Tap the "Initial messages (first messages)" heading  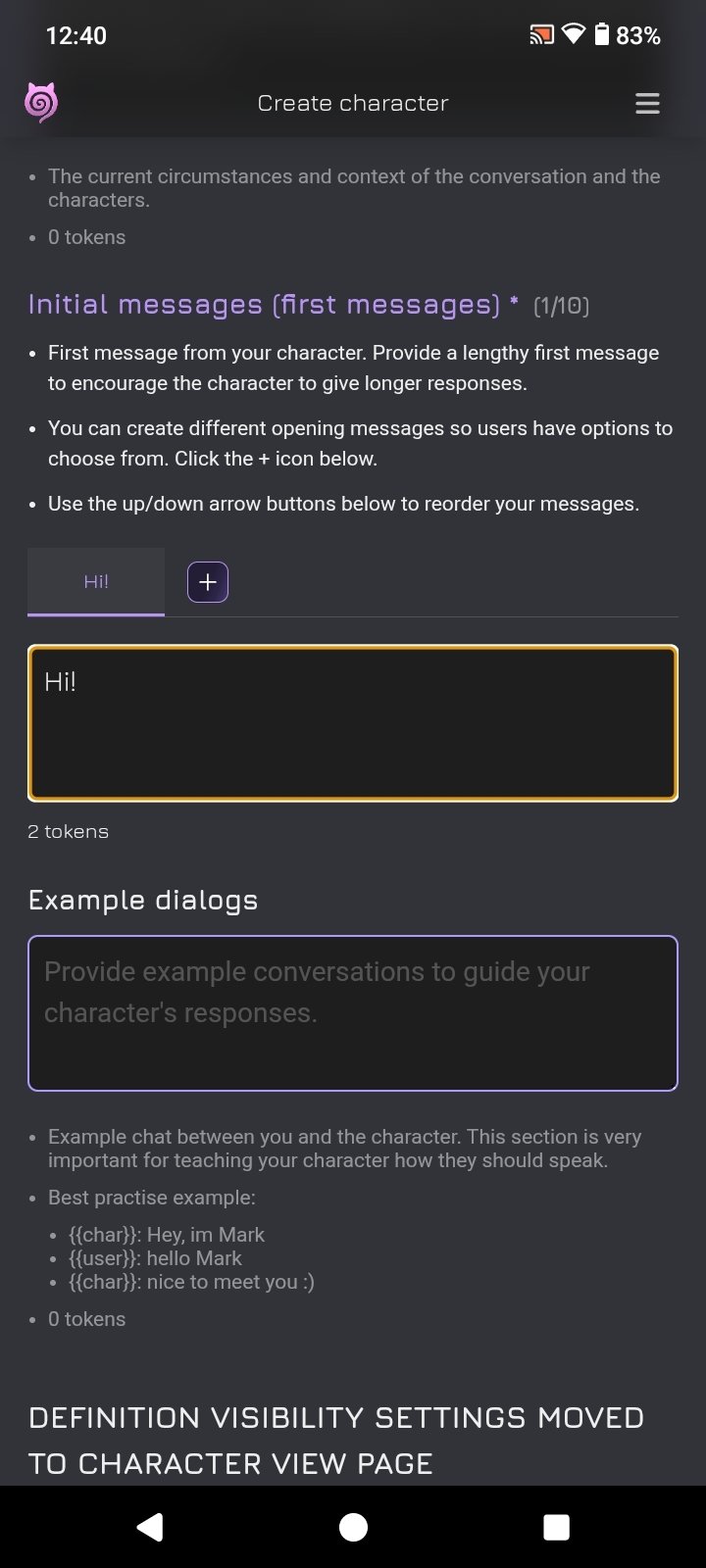265,305
